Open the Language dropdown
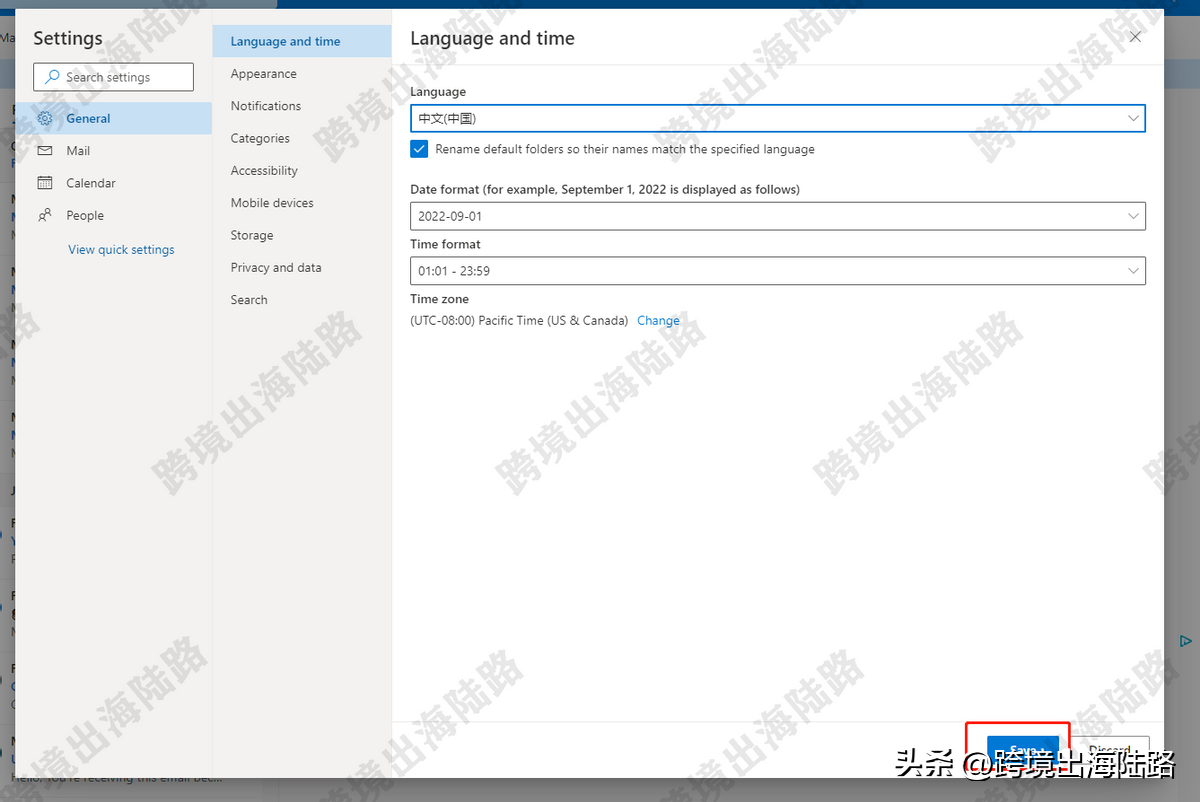Viewport: 1200px width, 802px height. pyautogui.click(x=778, y=118)
